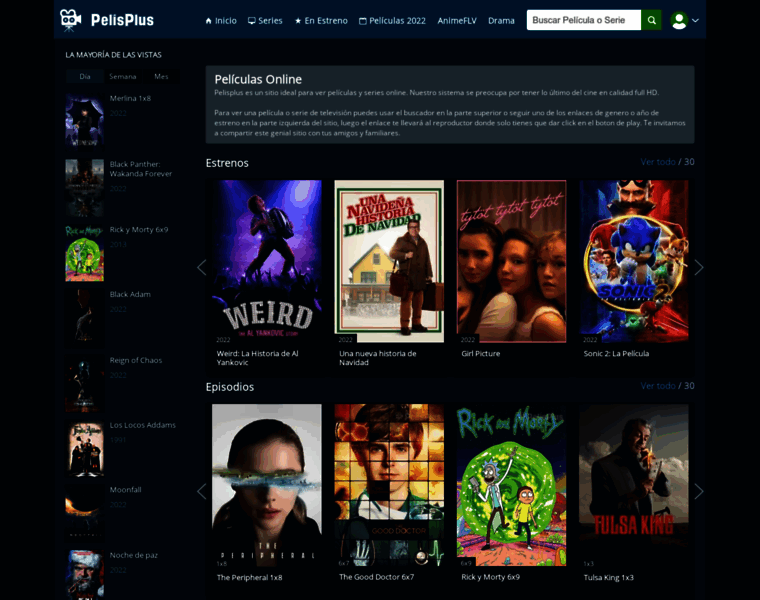Screen dimensions: 760x600
Task: Open Reign of Chaos sidebar entry
Action: (136, 361)
